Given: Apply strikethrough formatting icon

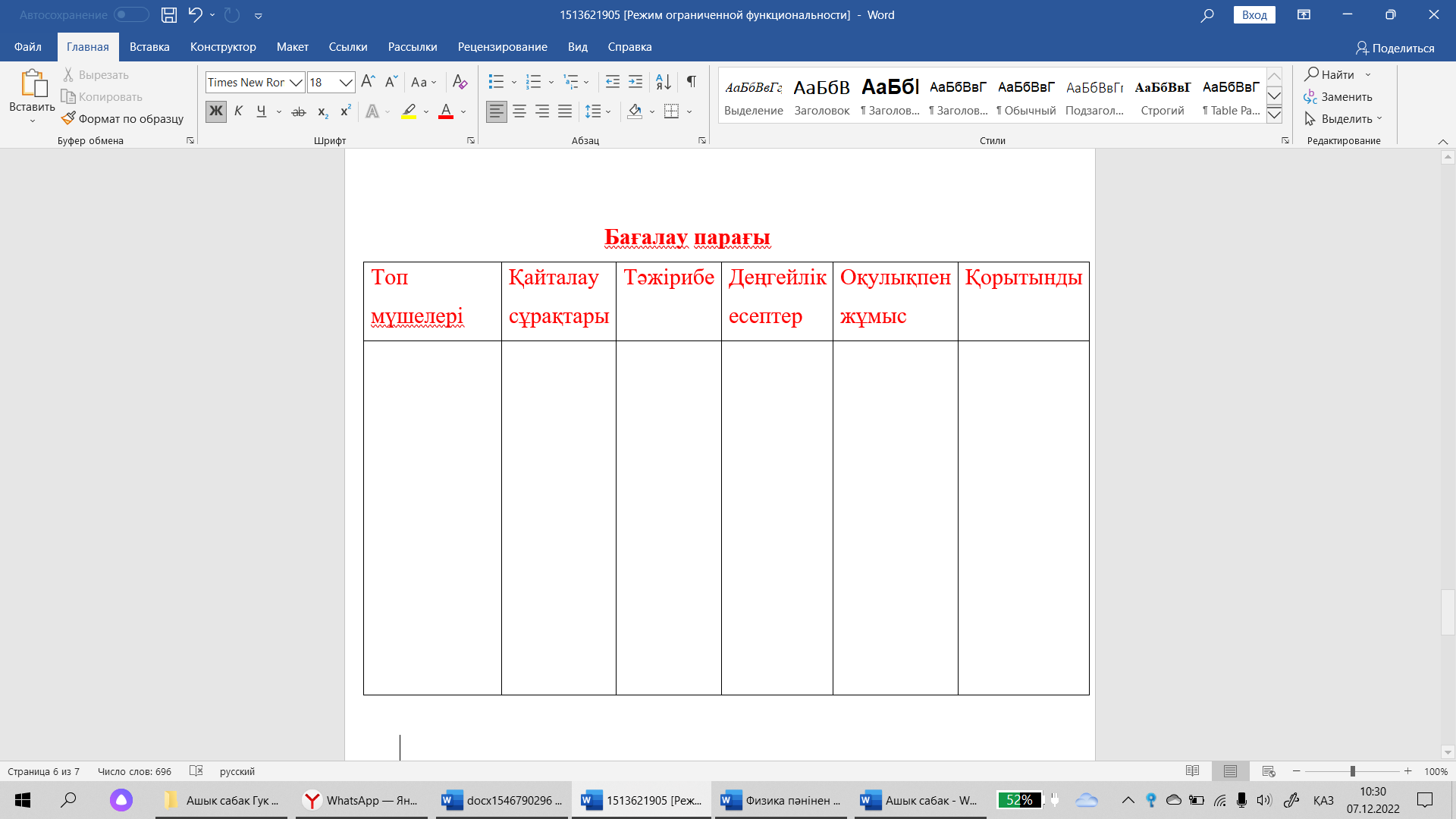Looking at the screenshot, I should click(299, 111).
